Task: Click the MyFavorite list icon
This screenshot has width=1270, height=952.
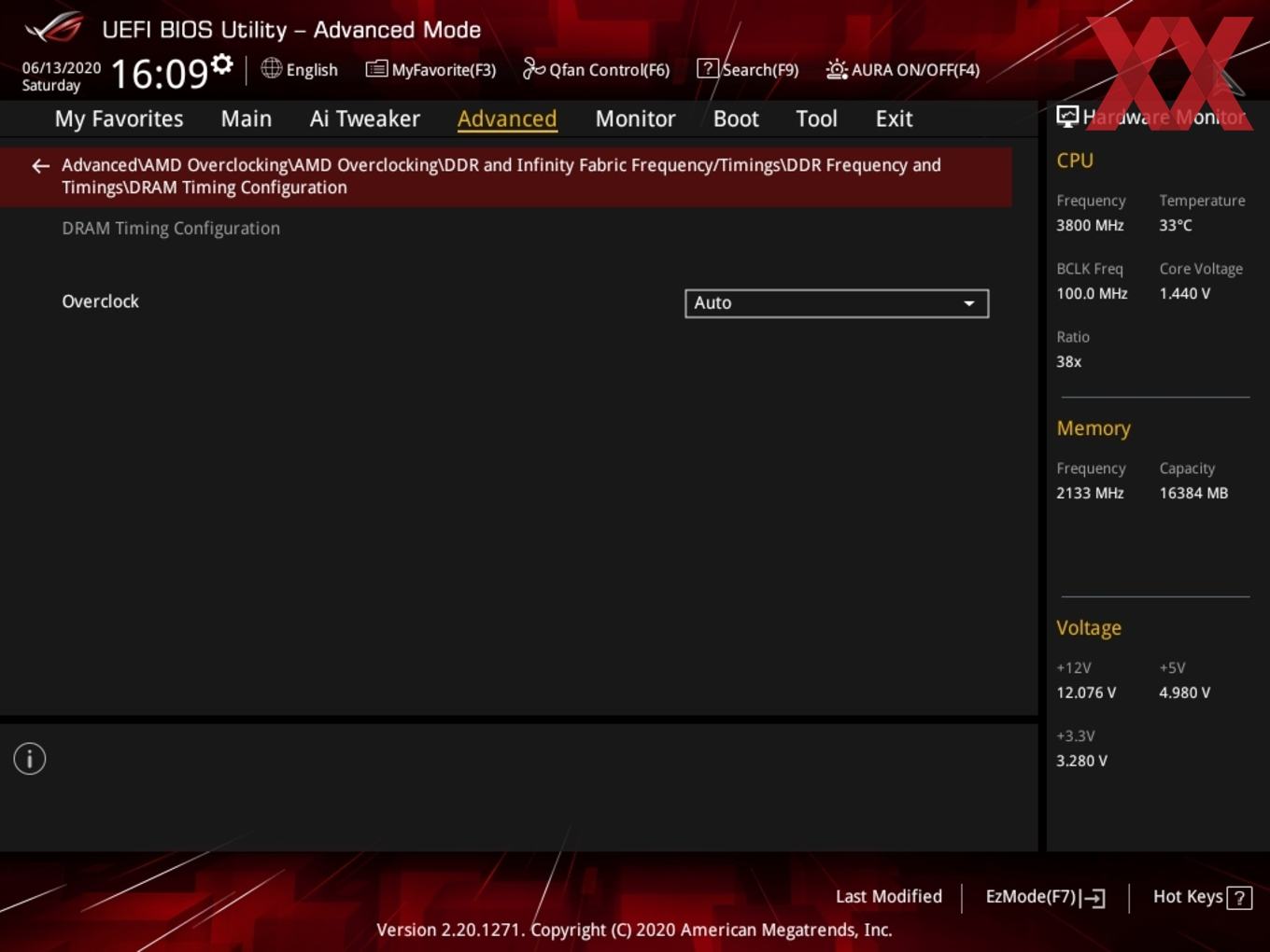Action: (x=376, y=69)
